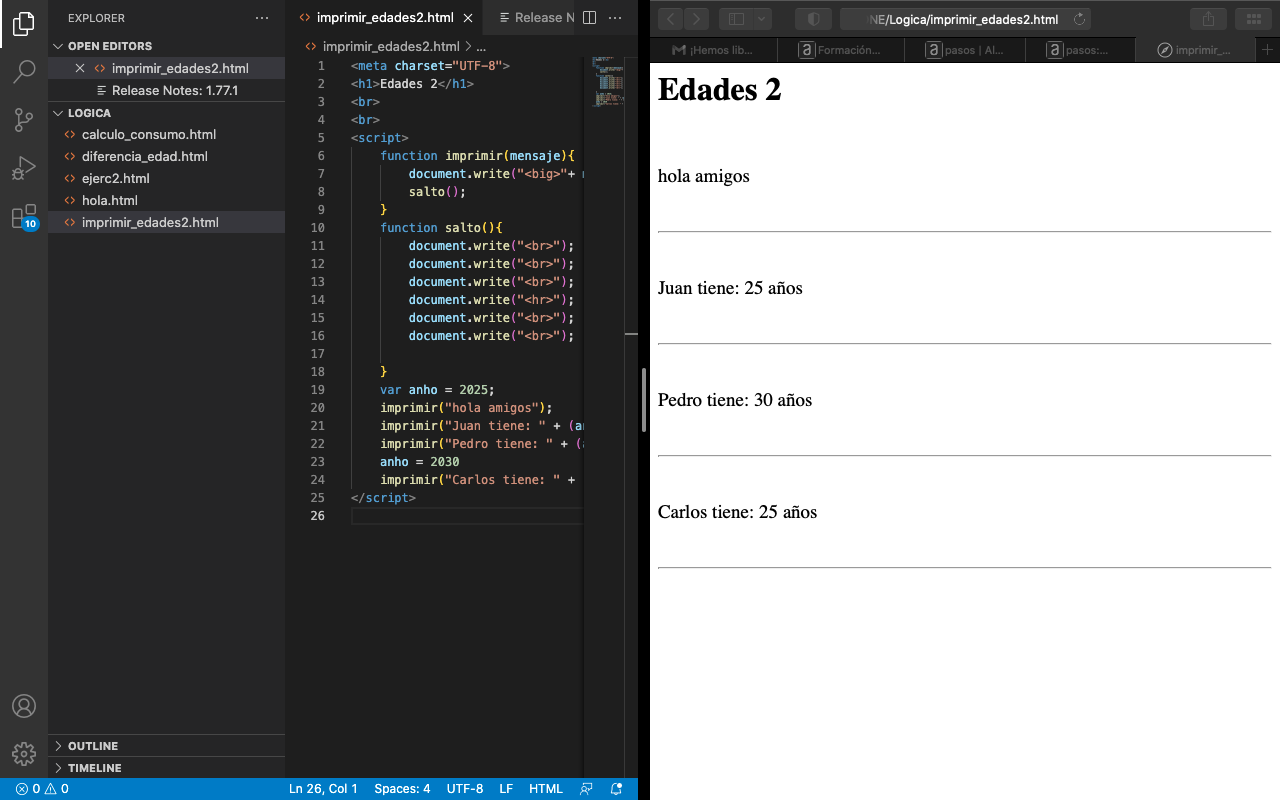Place cursor on line 26 in editor

tap(466, 516)
